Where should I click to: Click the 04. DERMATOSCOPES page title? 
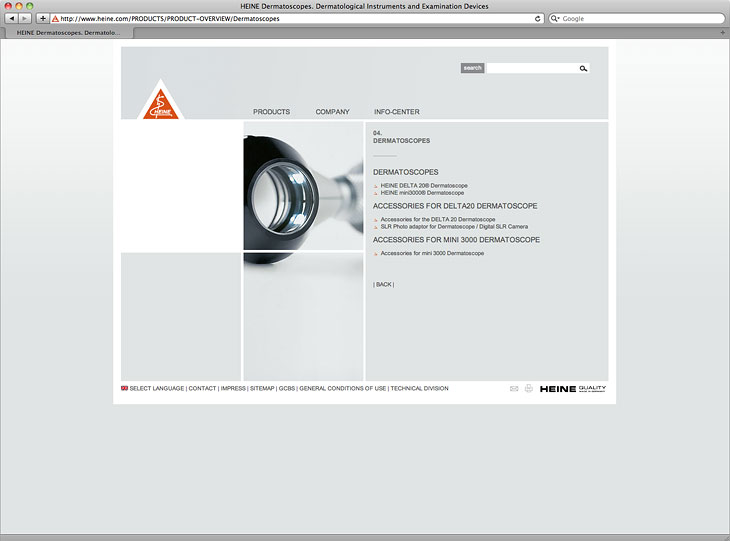401,137
